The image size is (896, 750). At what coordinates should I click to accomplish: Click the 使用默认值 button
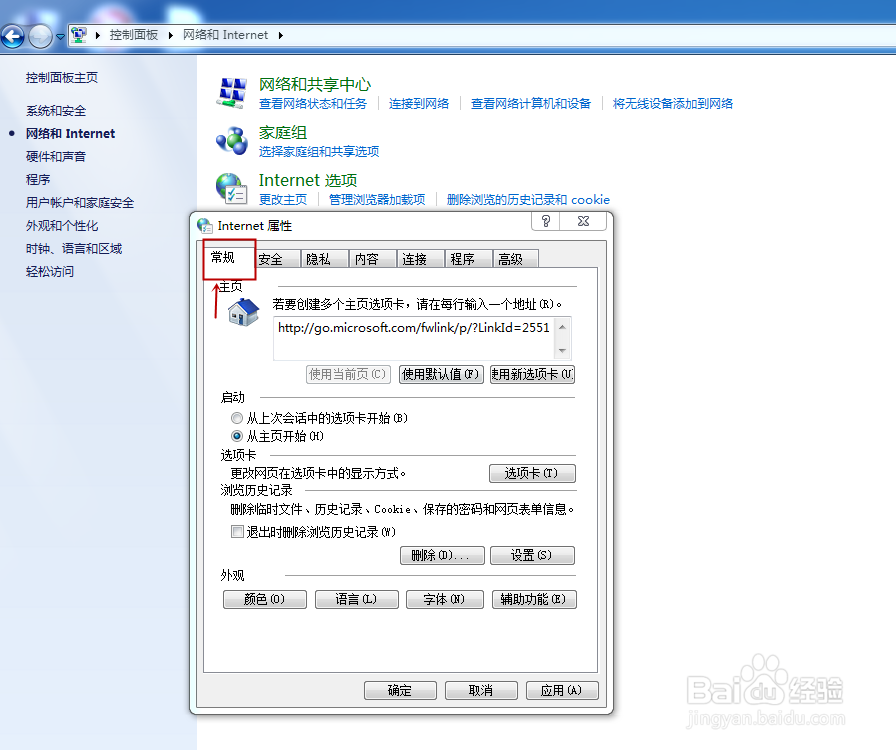(x=441, y=374)
